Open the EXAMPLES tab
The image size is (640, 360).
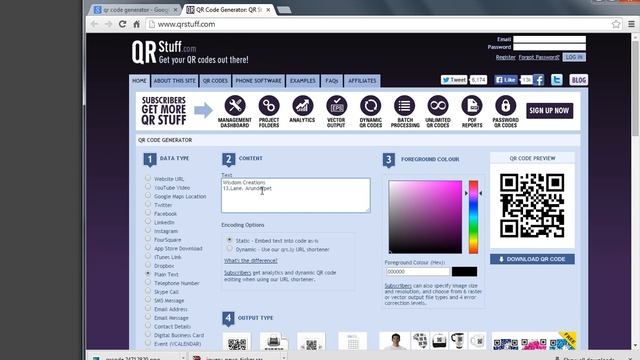302,81
